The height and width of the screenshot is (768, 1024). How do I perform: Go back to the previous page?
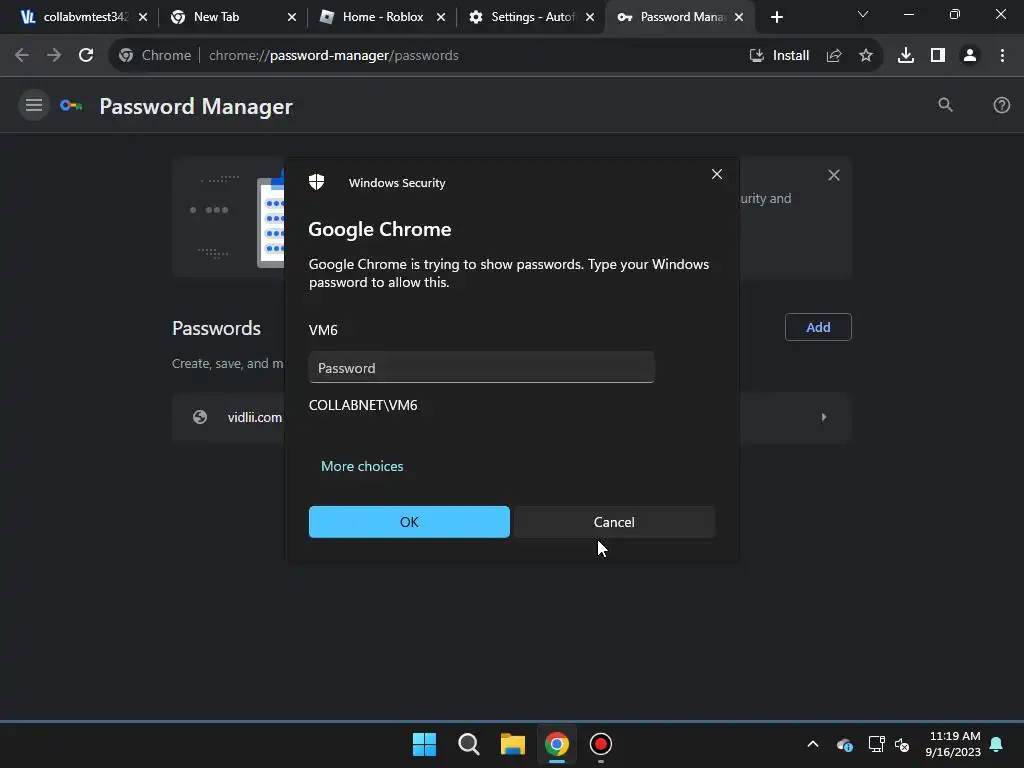click(x=22, y=56)
